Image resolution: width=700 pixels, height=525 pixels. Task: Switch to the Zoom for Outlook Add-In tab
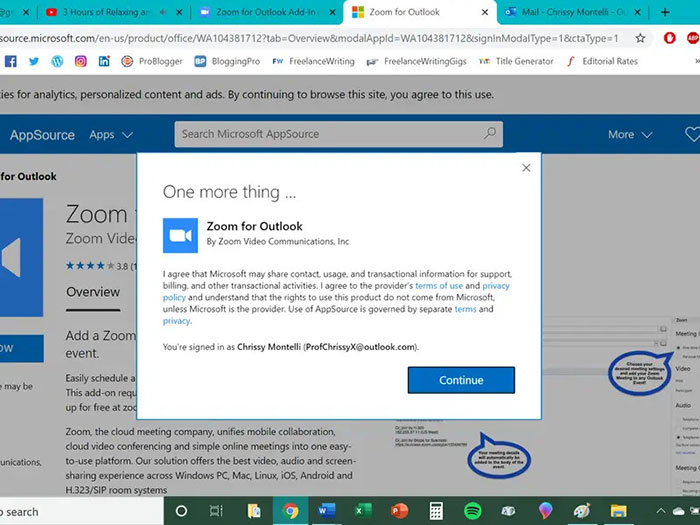(x=266, y=12)
